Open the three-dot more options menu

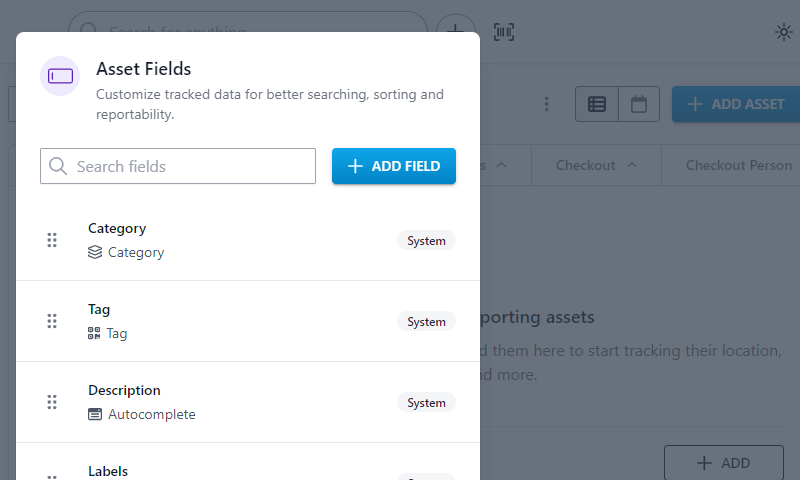coord(546,104)
